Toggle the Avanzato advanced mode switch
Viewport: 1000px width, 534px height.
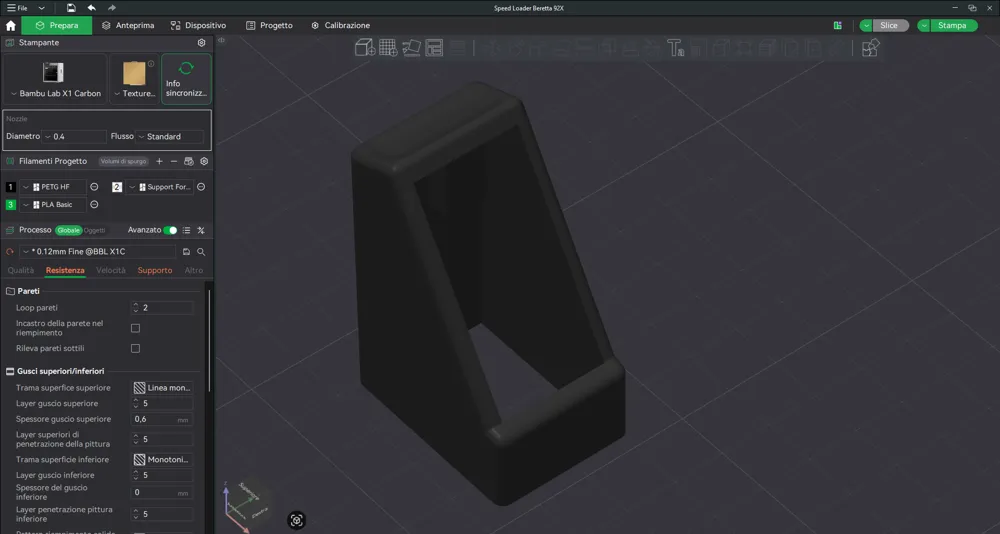[170, 230]
